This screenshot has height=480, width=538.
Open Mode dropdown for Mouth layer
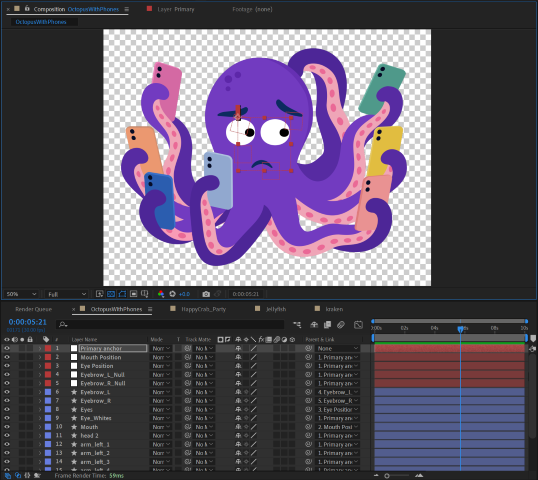click(x=161, y=427)
